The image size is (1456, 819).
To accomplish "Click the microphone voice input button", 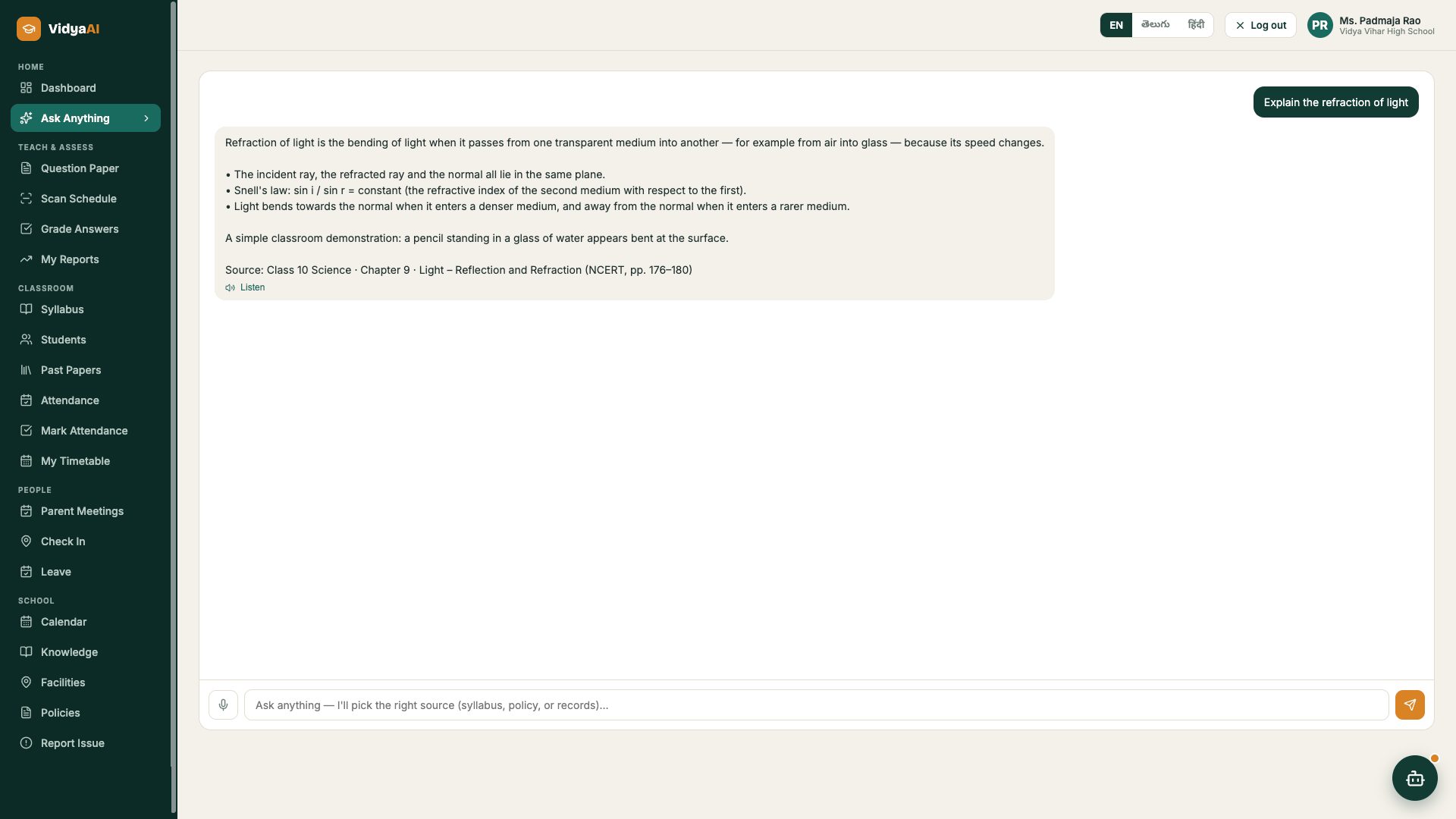I will [x=223, y=705].
